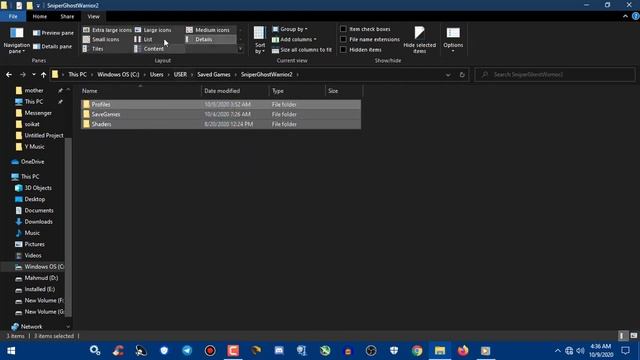Image resolution: width=640 pixels, height=360 pixels.
Task: Open the Navigation pane menu
Action: (16, 40)
